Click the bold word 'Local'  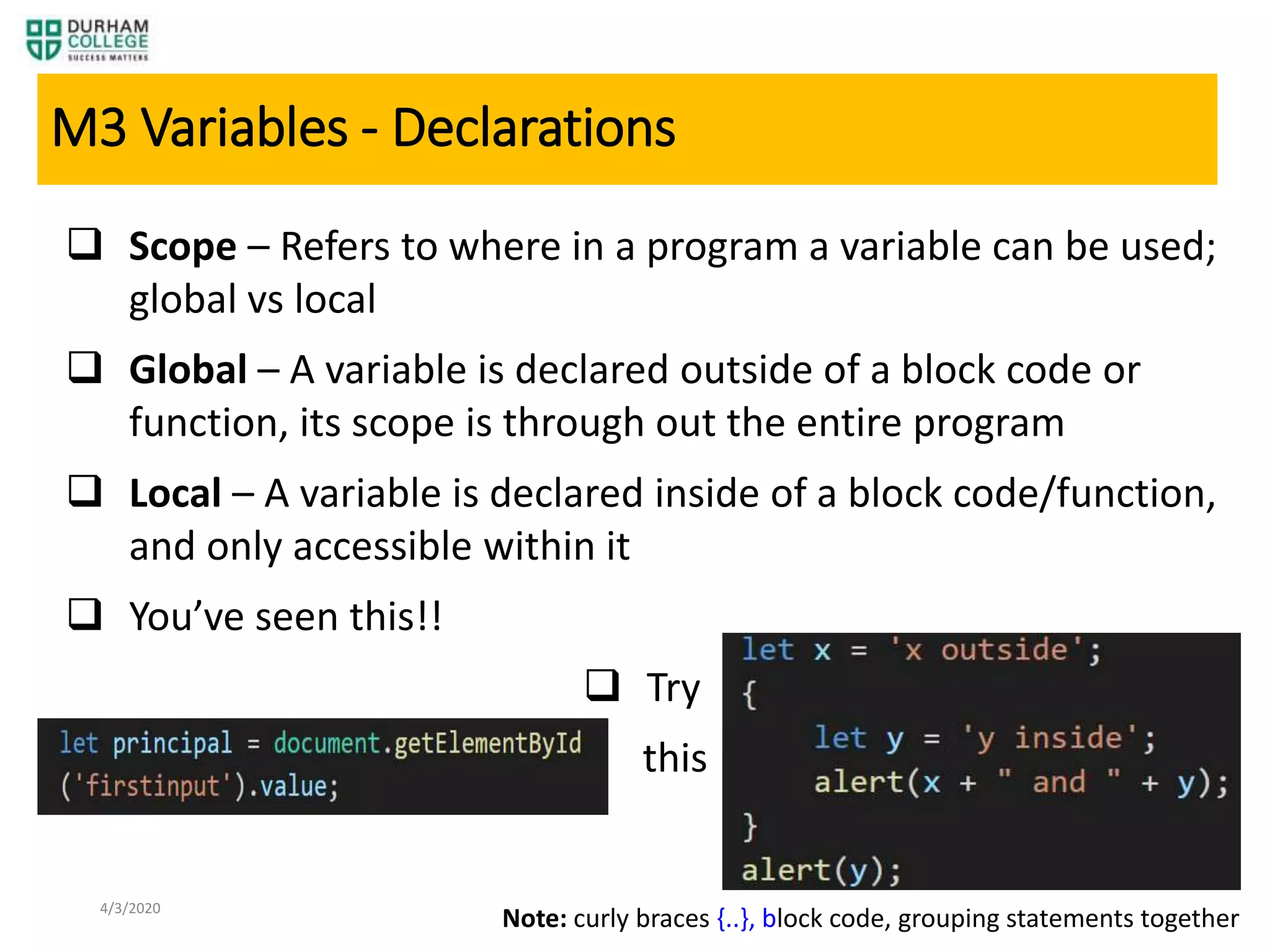pos(175,493)
